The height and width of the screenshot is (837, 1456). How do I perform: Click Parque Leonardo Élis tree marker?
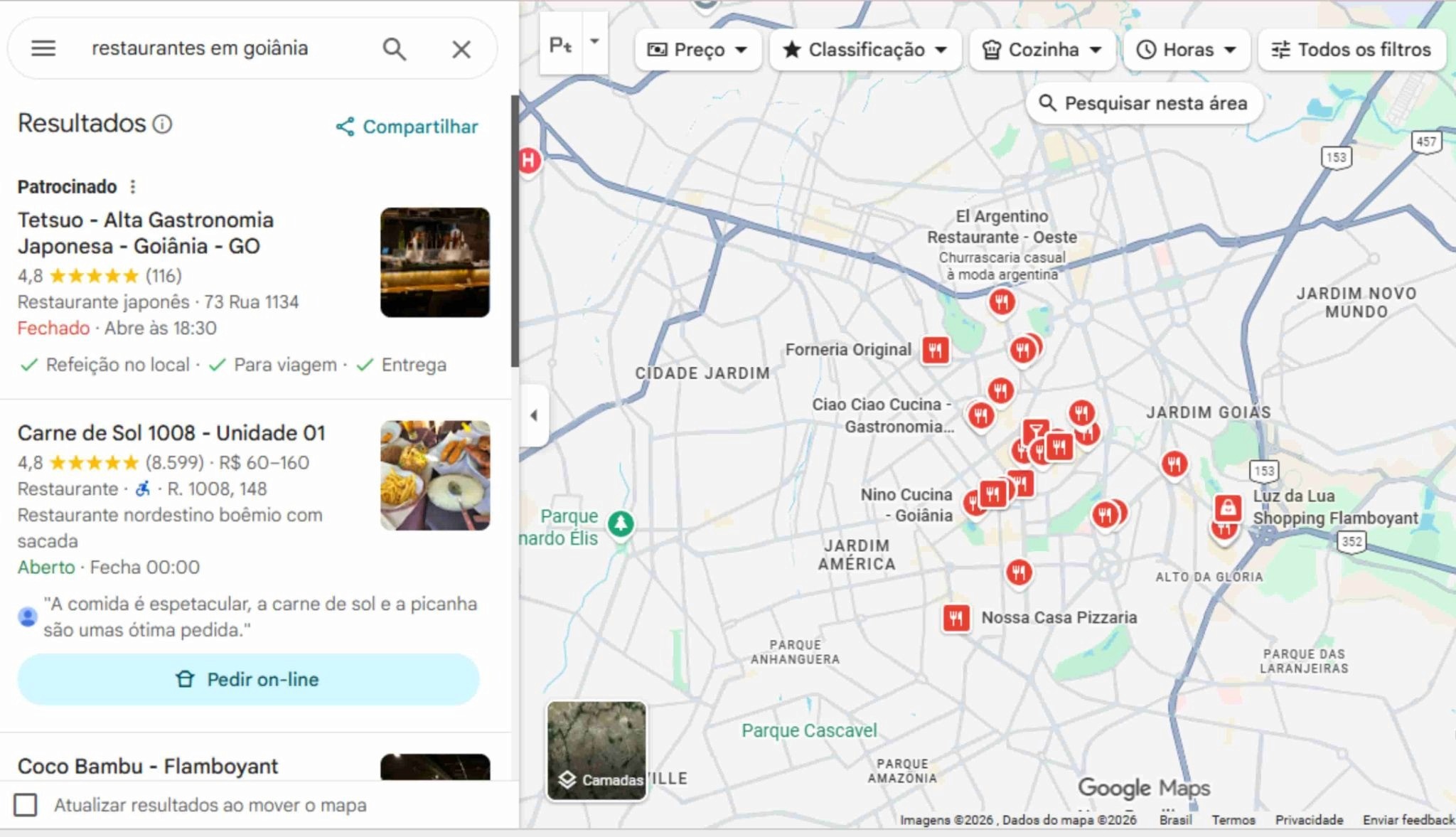click(621, 524)
